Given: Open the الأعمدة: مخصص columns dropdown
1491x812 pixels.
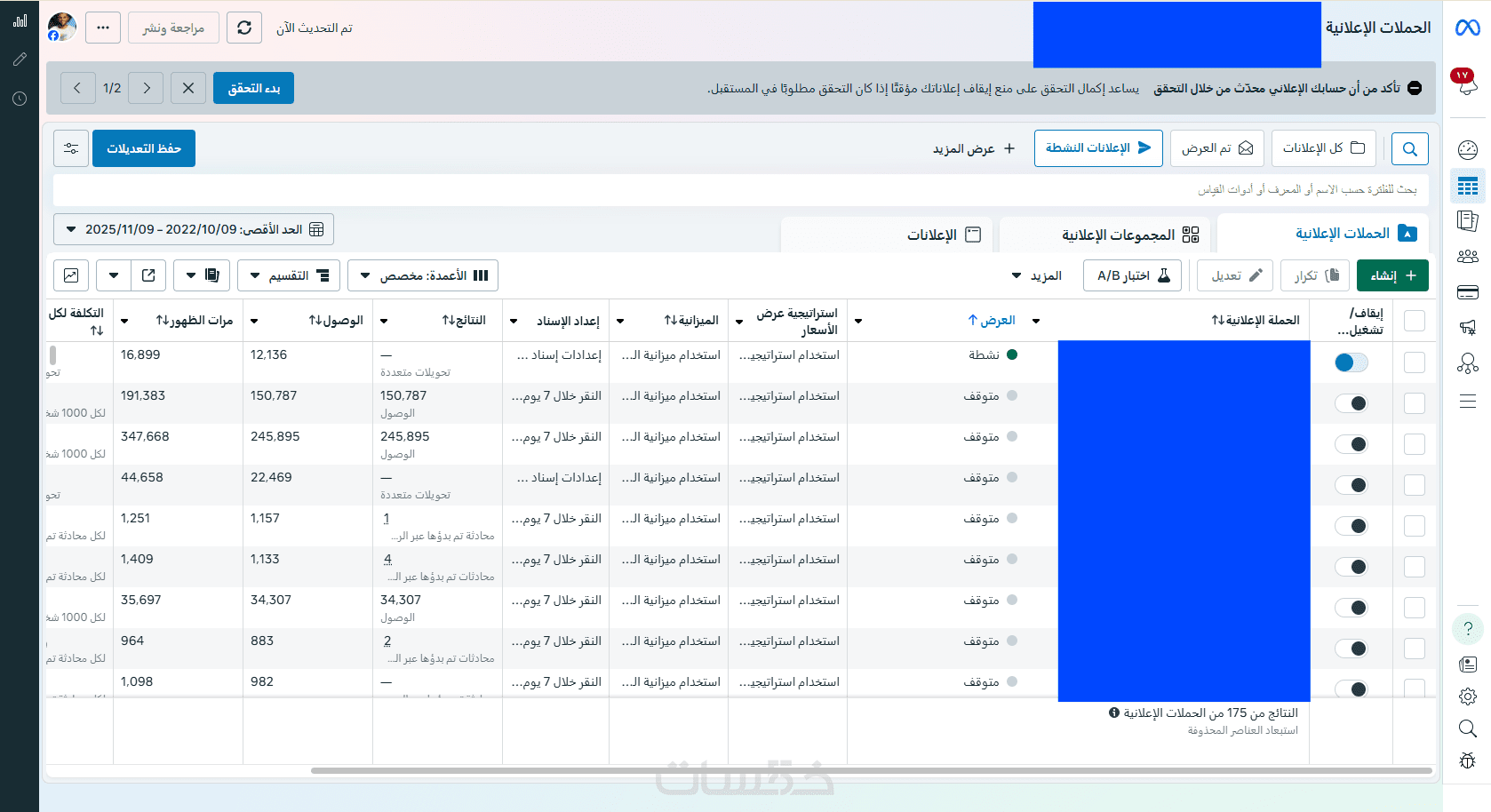Looking at the screenshot, I should [x=423, y=275].
